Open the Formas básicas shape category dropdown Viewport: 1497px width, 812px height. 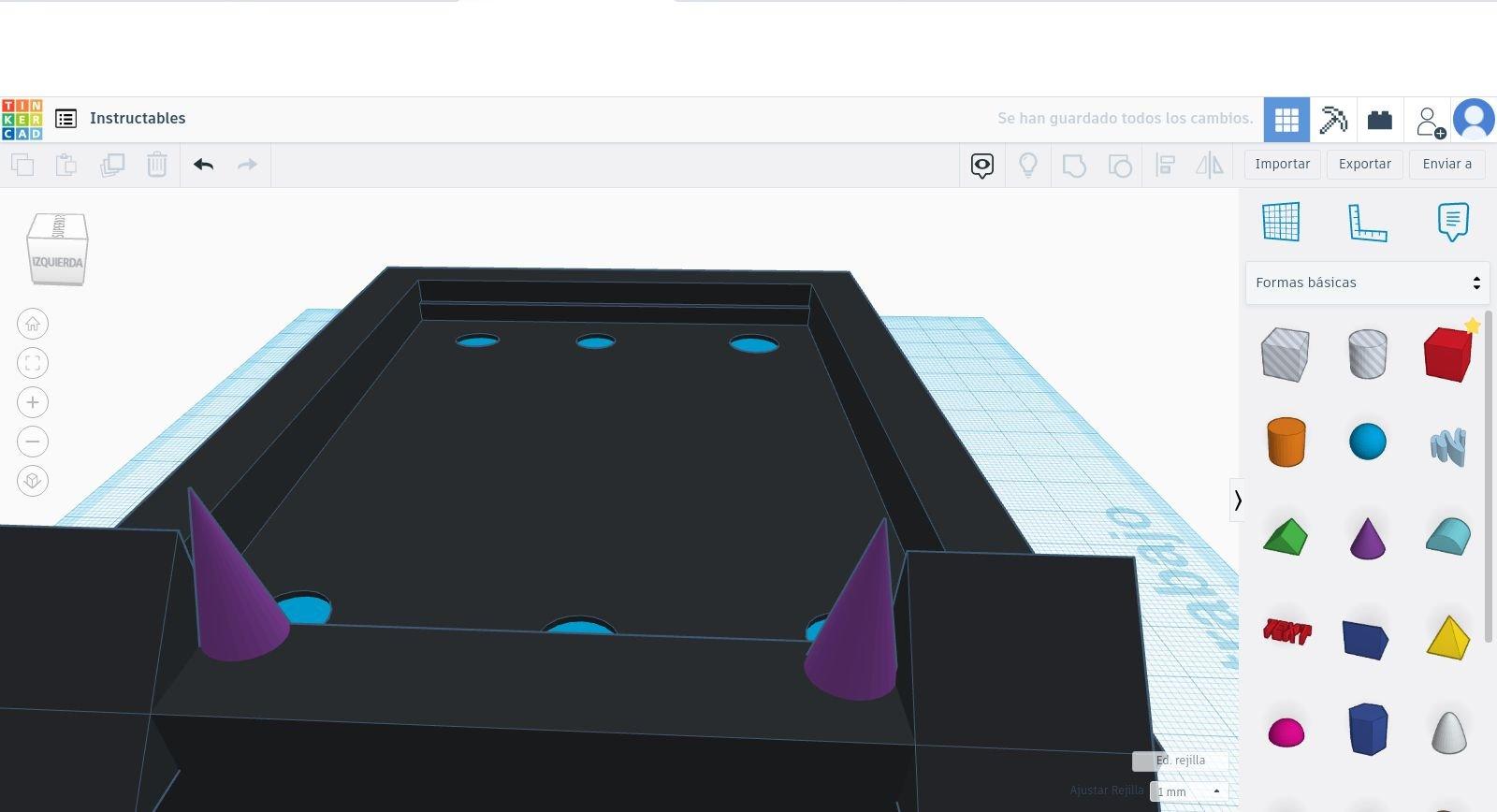(x=1367, y=283)
